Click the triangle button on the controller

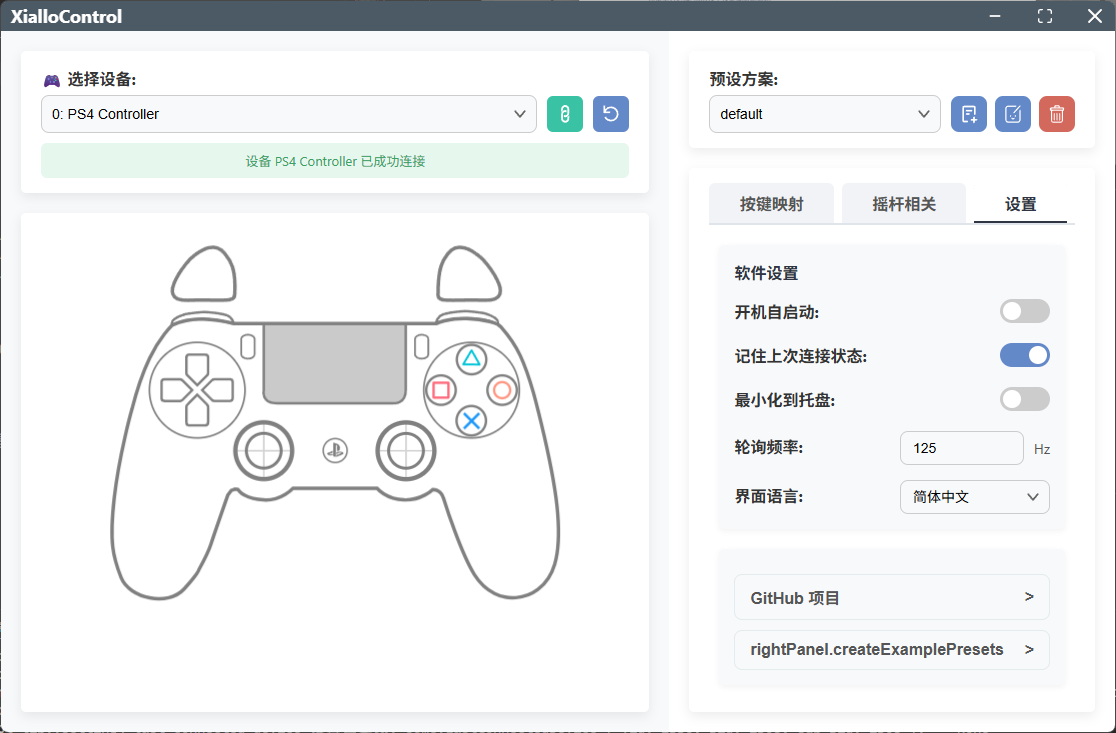click(x=471, y=359)
